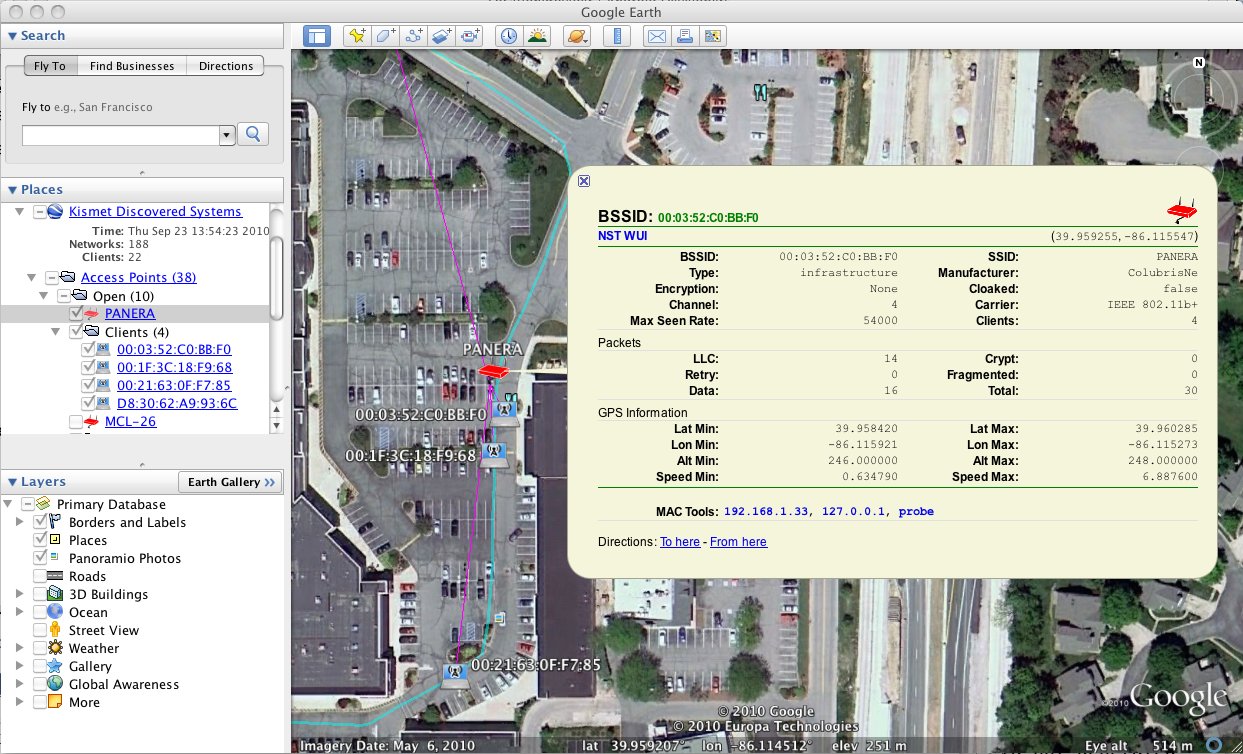Add a path from the toolbar
Screen dimensions: 1243x754
(x=414, y=36)
